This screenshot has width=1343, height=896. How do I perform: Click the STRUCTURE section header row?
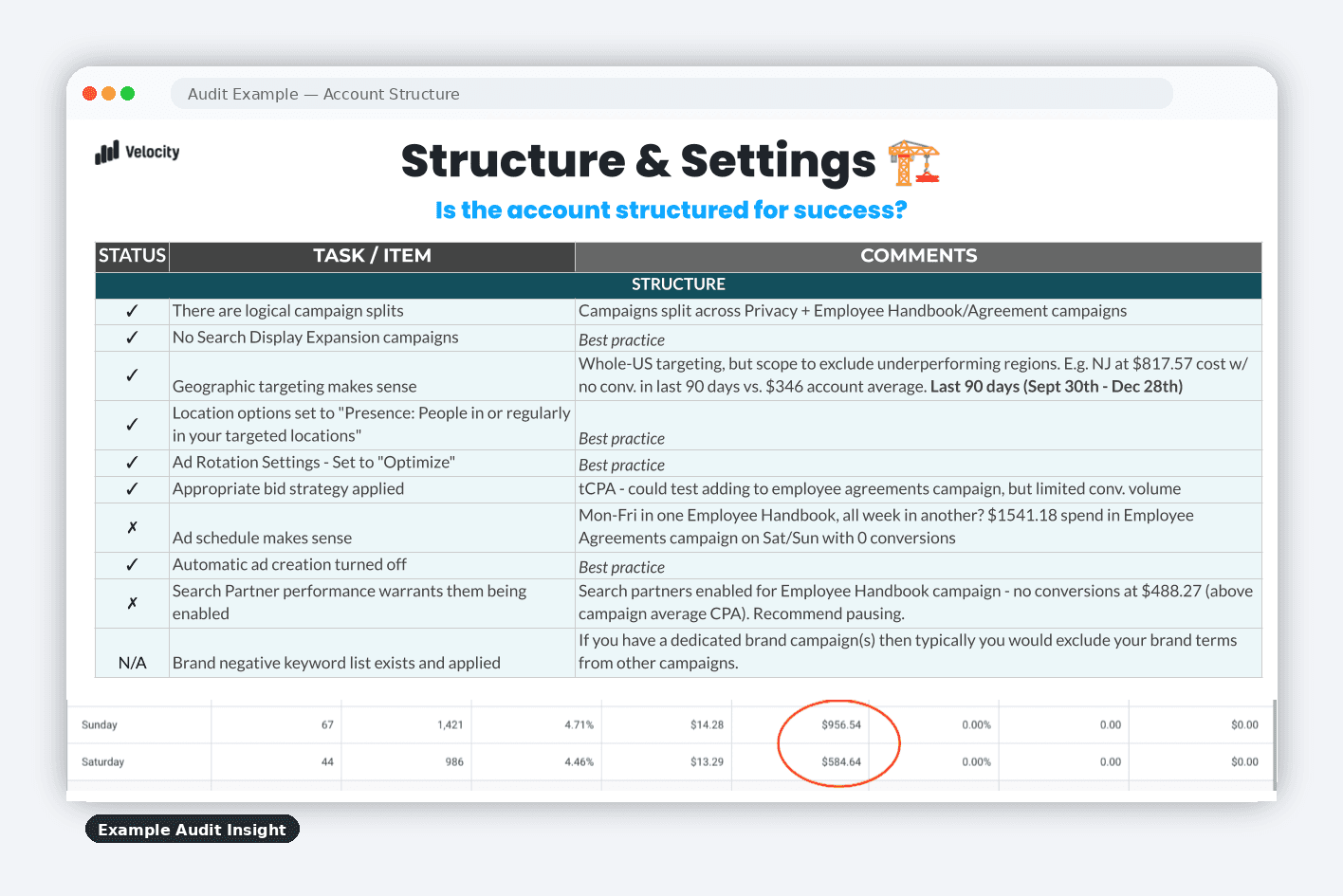click(x=678, y=284)
